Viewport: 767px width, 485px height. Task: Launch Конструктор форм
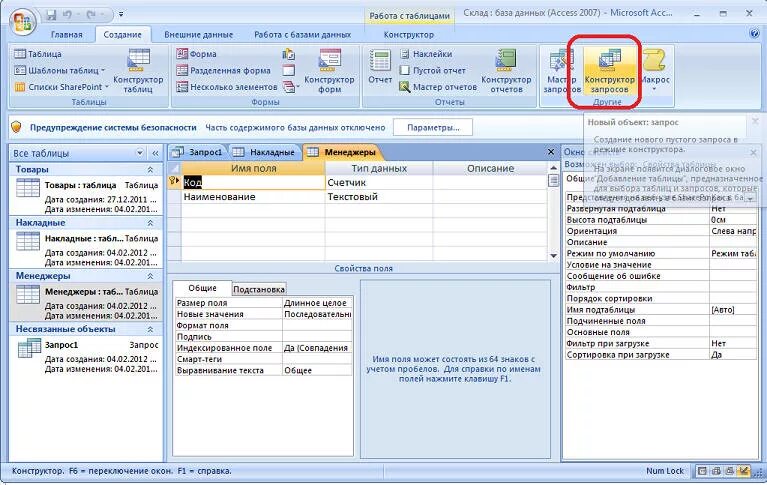[x=329, y=71]
